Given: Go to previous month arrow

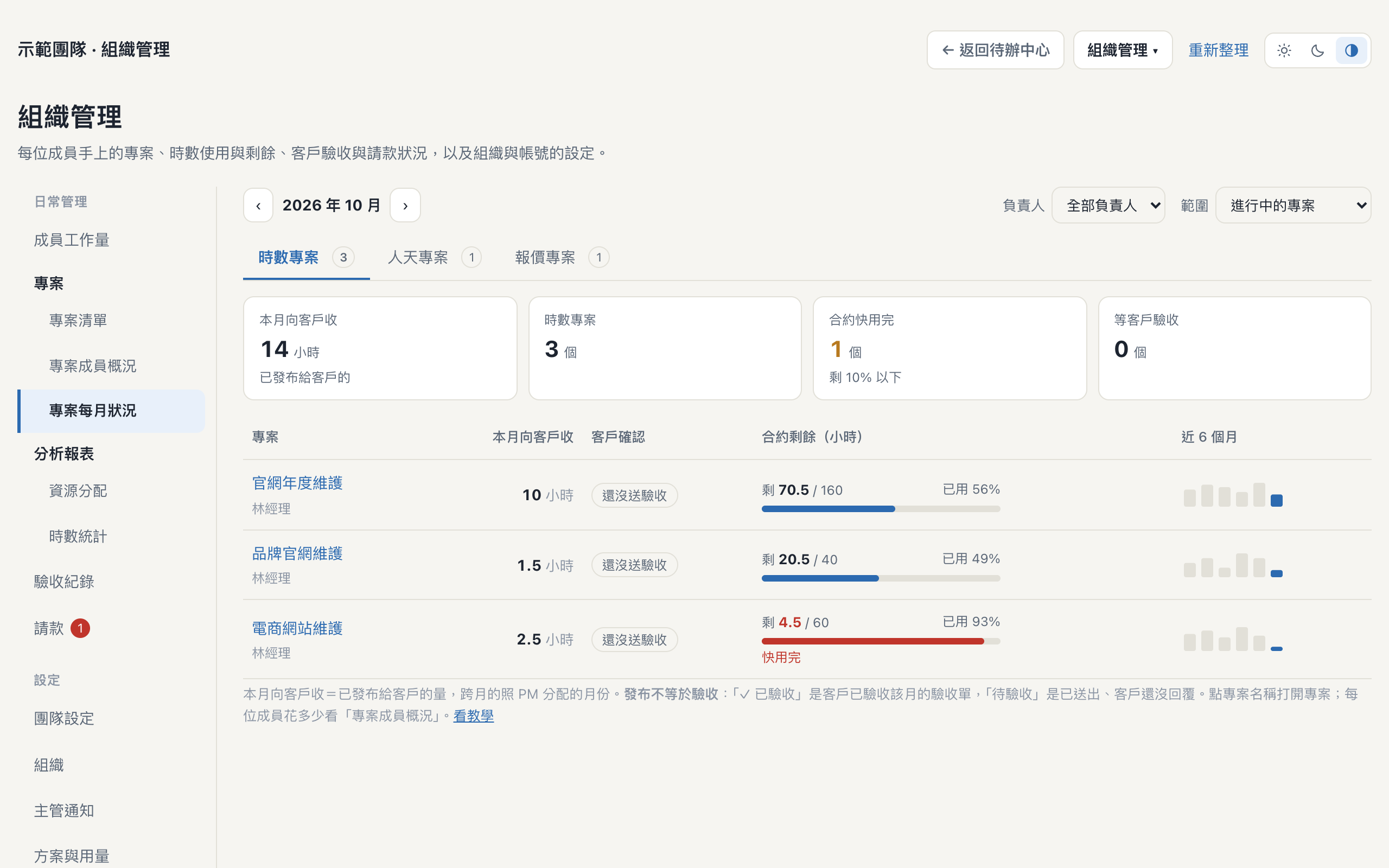Looking at the screenshot, I should [258, 205].
